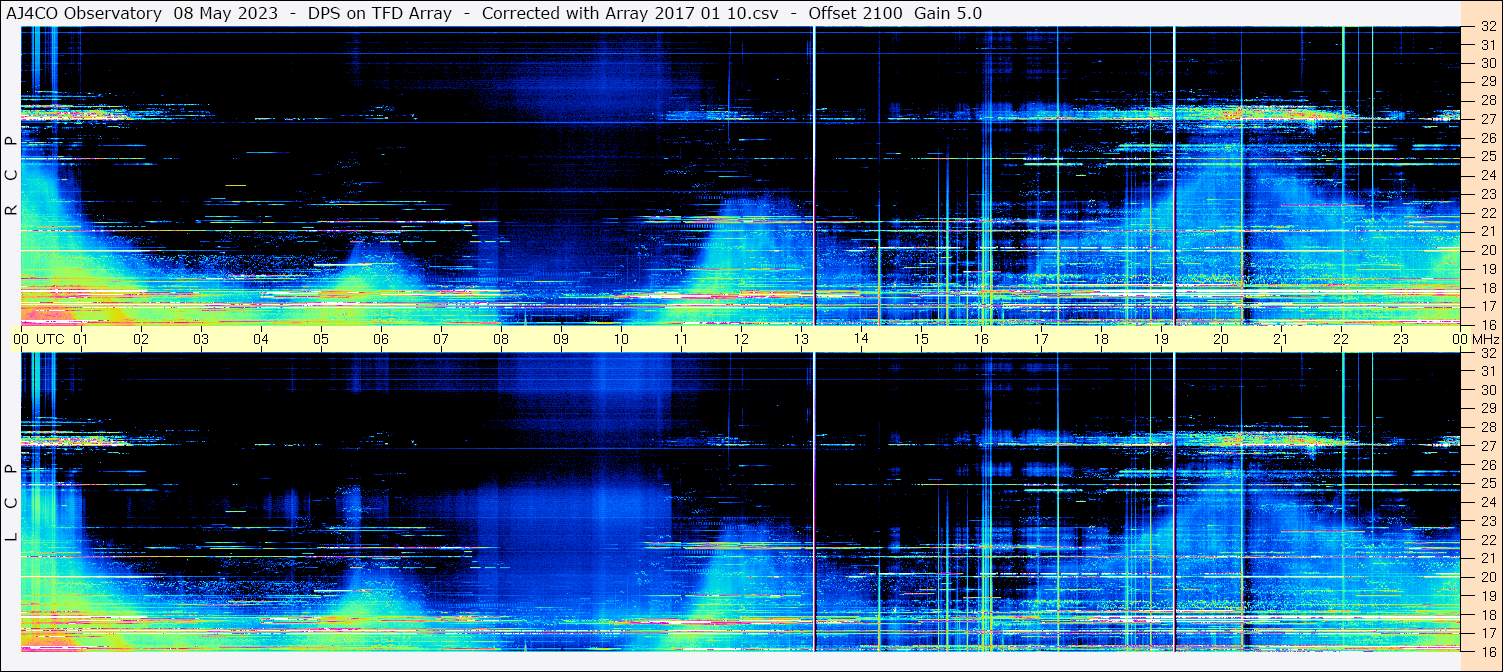
Task: Click 27 MHz label of LCP panel
Action: (1487, 446)
